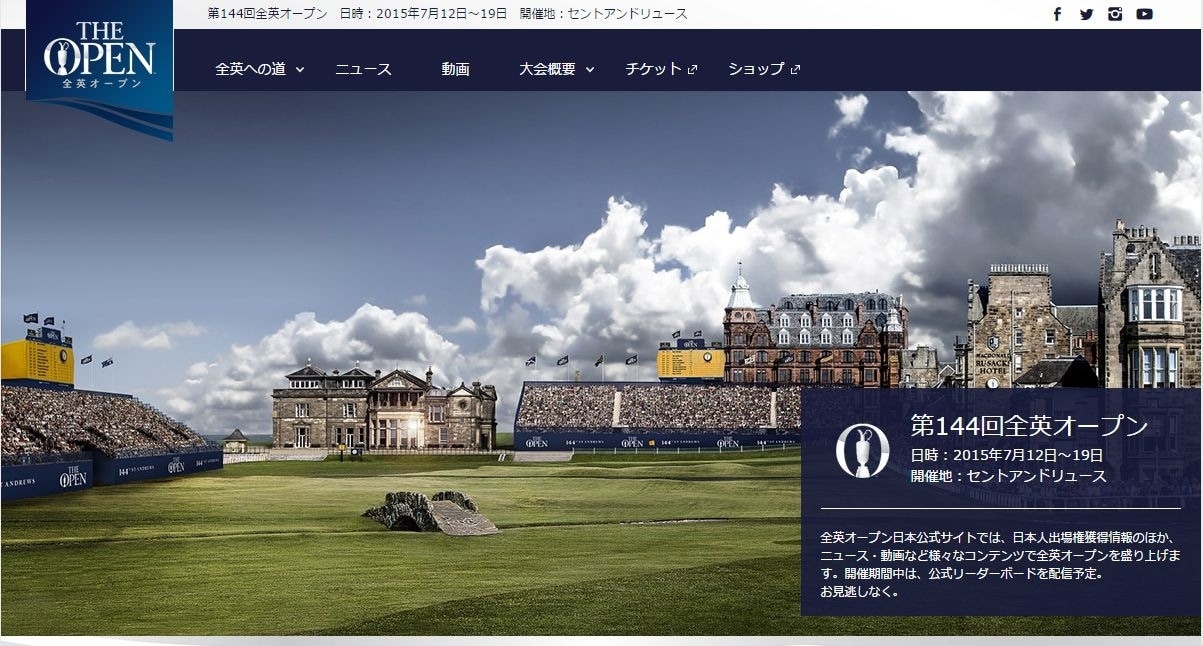Expand the 大会概要 dropdown arrow
Screen dimensions: 1203x646
590,70
